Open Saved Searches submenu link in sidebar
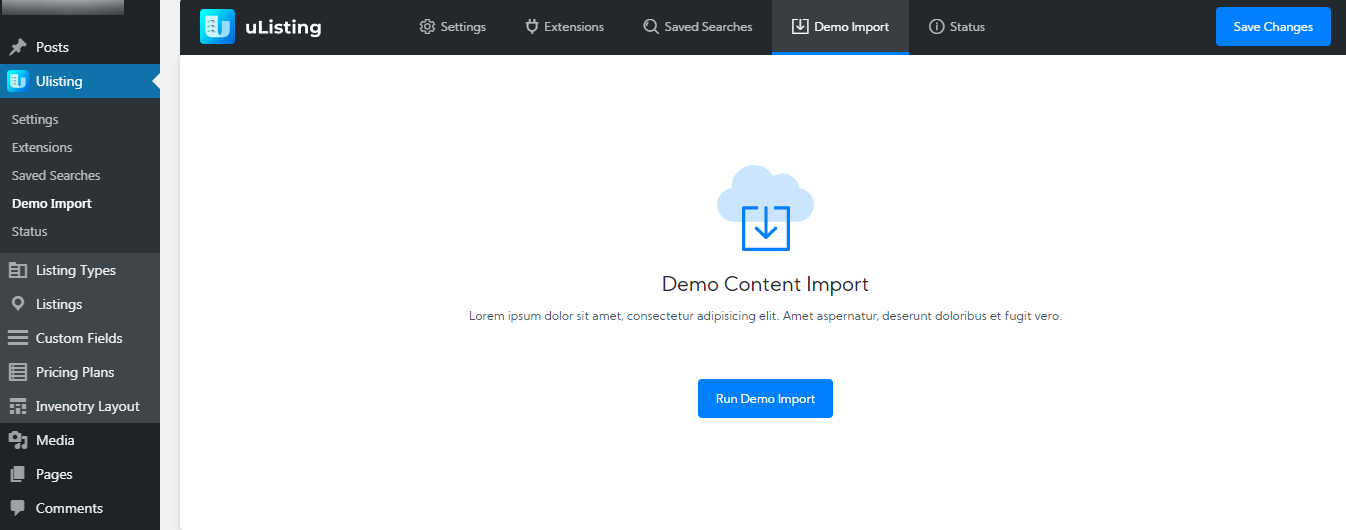 point(56,175)
